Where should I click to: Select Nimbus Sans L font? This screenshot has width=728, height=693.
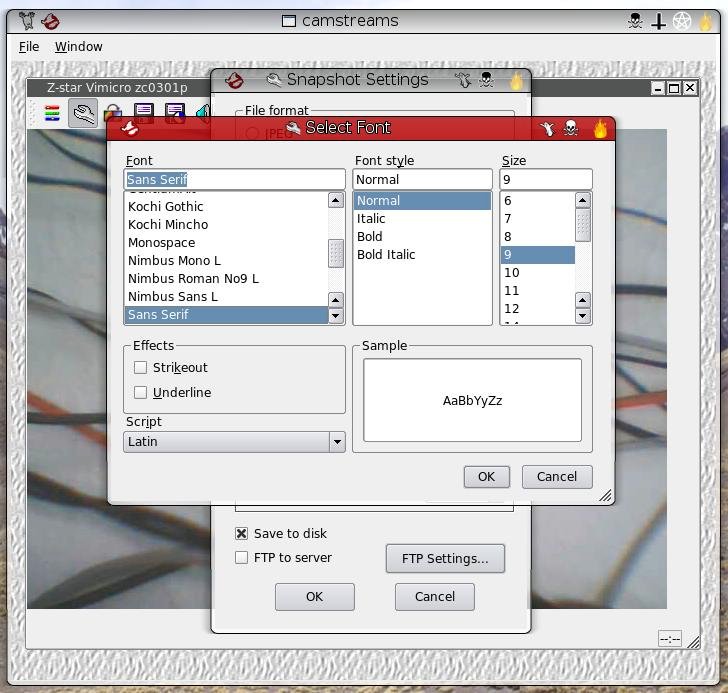click(x=226, y=297)
